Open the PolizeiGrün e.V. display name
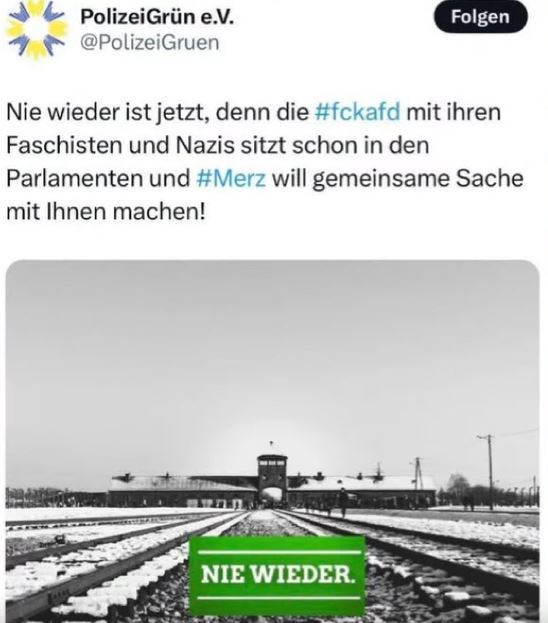The height and width of the screenshot is (623, 548). click(x=157, y=17)
